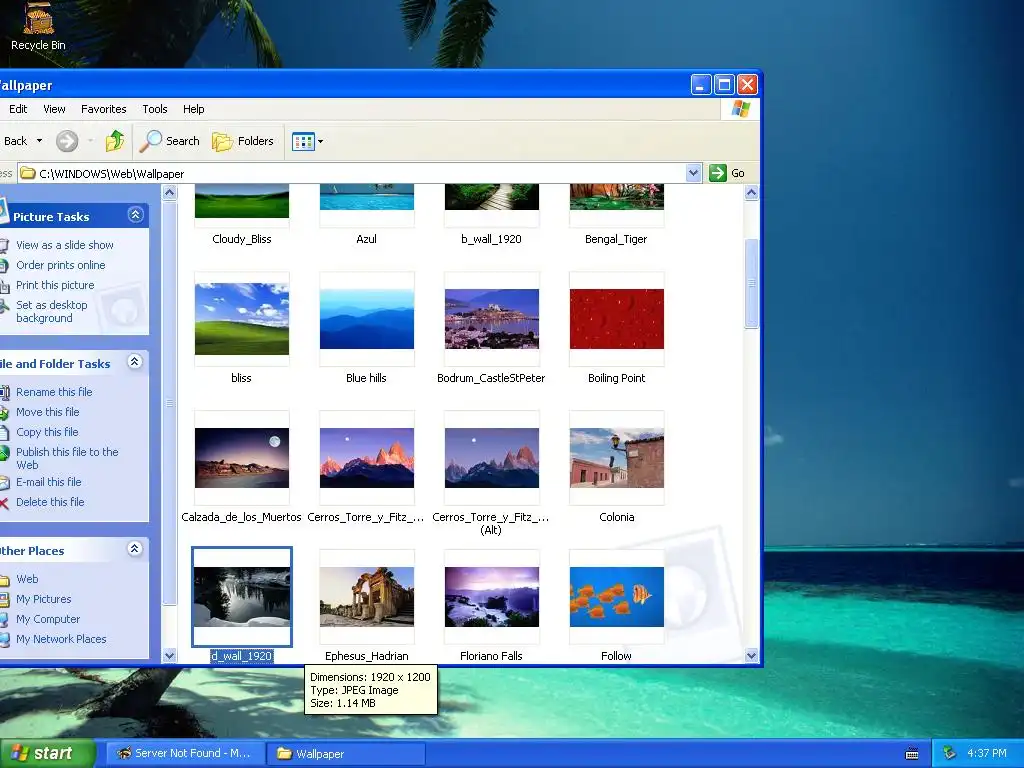Click the Wallpaper taskbar button
Image resolution: width=1024 pixels, height=768 pixels.
pos(346,754)
